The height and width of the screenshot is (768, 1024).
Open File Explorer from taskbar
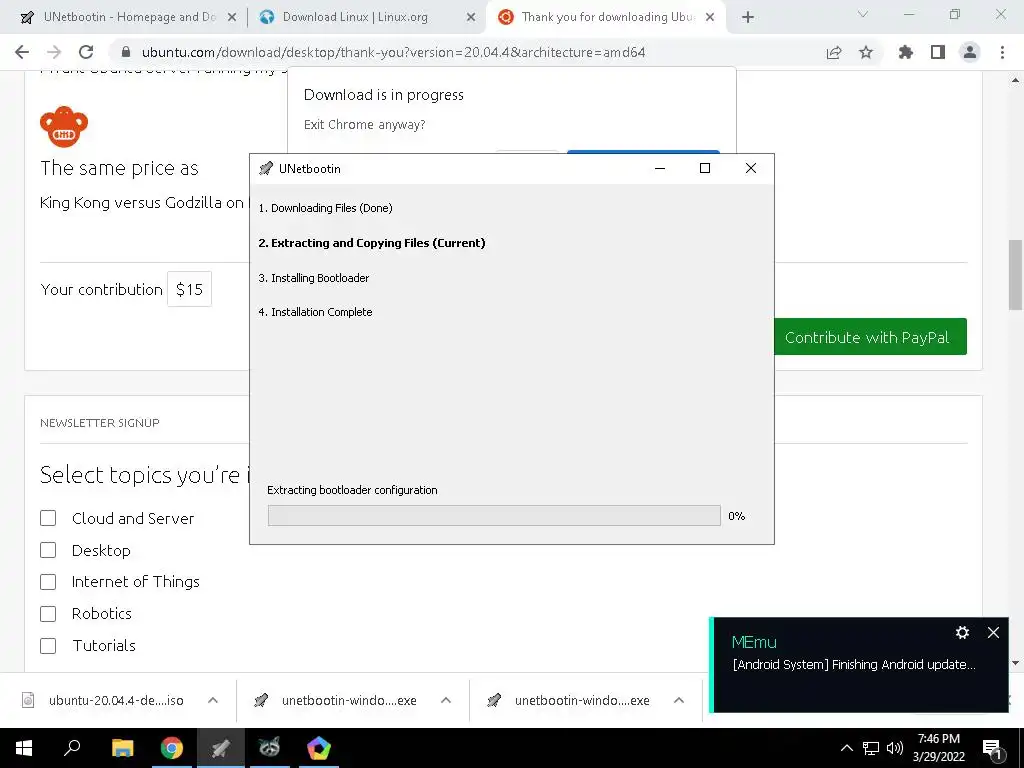point(122,748)
